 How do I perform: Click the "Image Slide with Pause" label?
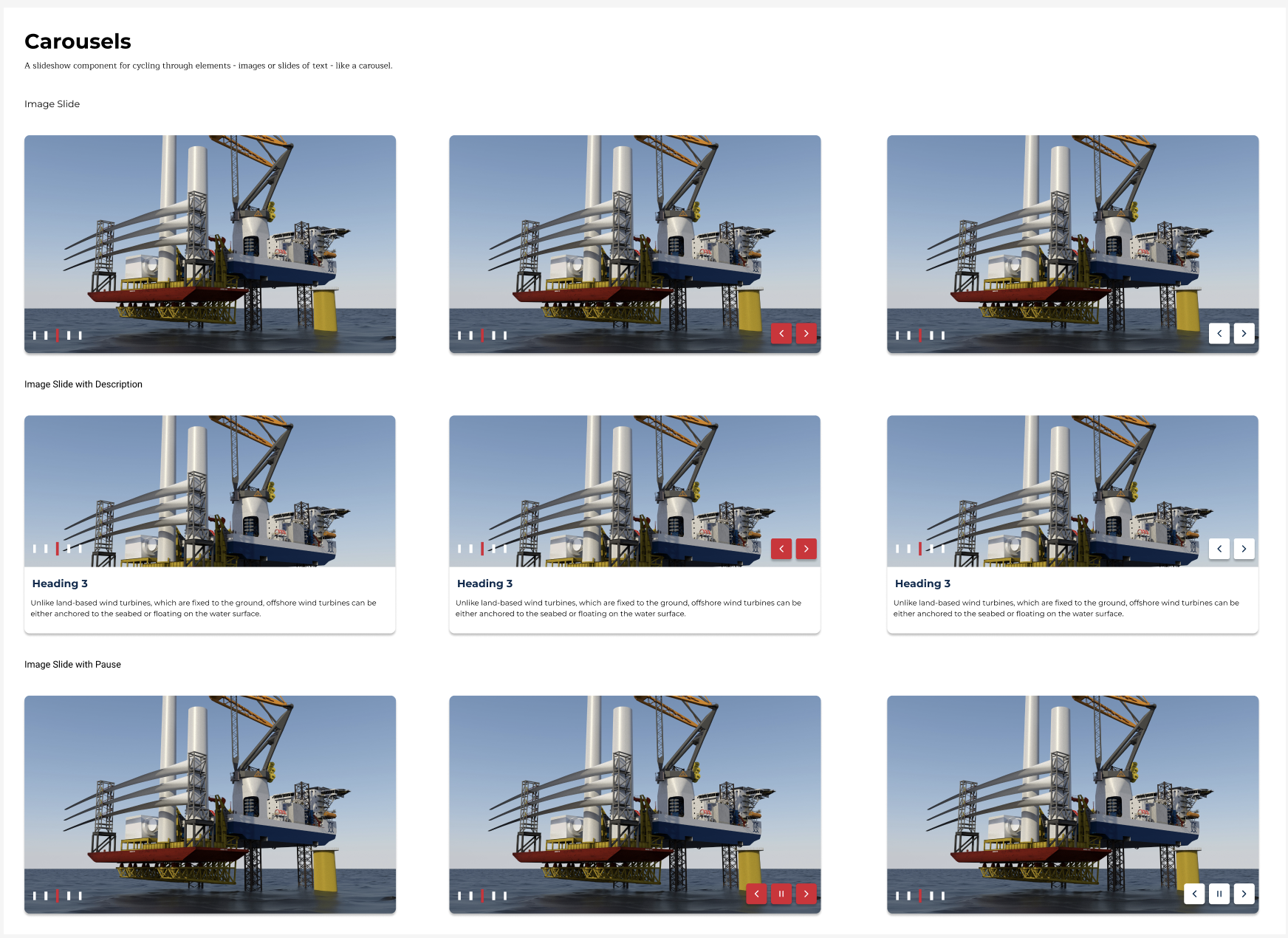72,665
